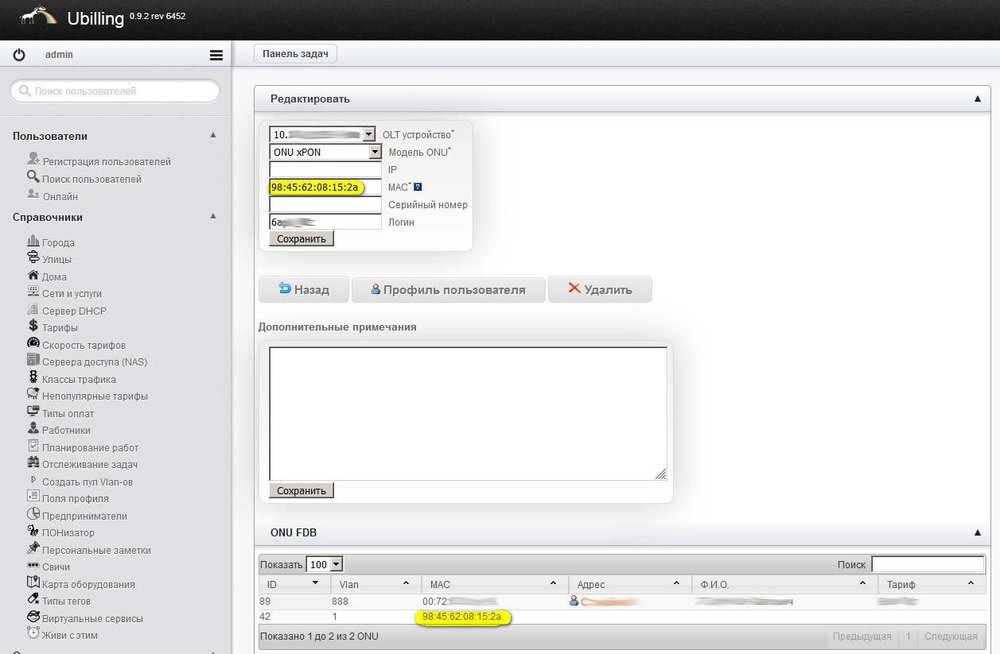
Task: Click the user icon in address column
Action: [x=574, y=601]
